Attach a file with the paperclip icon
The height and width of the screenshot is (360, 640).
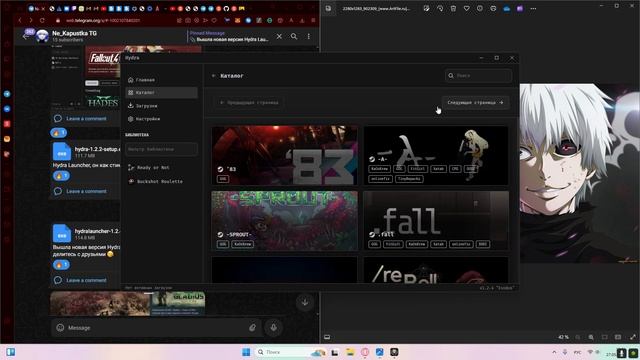coord(252,327)
